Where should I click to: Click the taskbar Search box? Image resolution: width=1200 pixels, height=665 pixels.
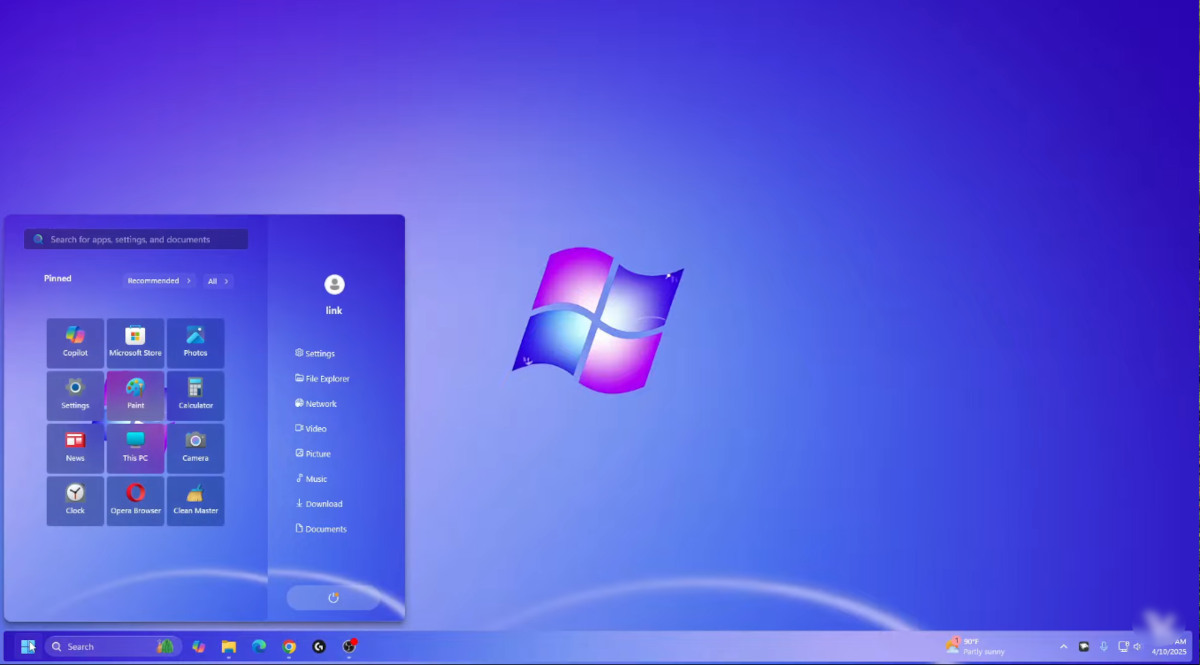click(113, 647)
